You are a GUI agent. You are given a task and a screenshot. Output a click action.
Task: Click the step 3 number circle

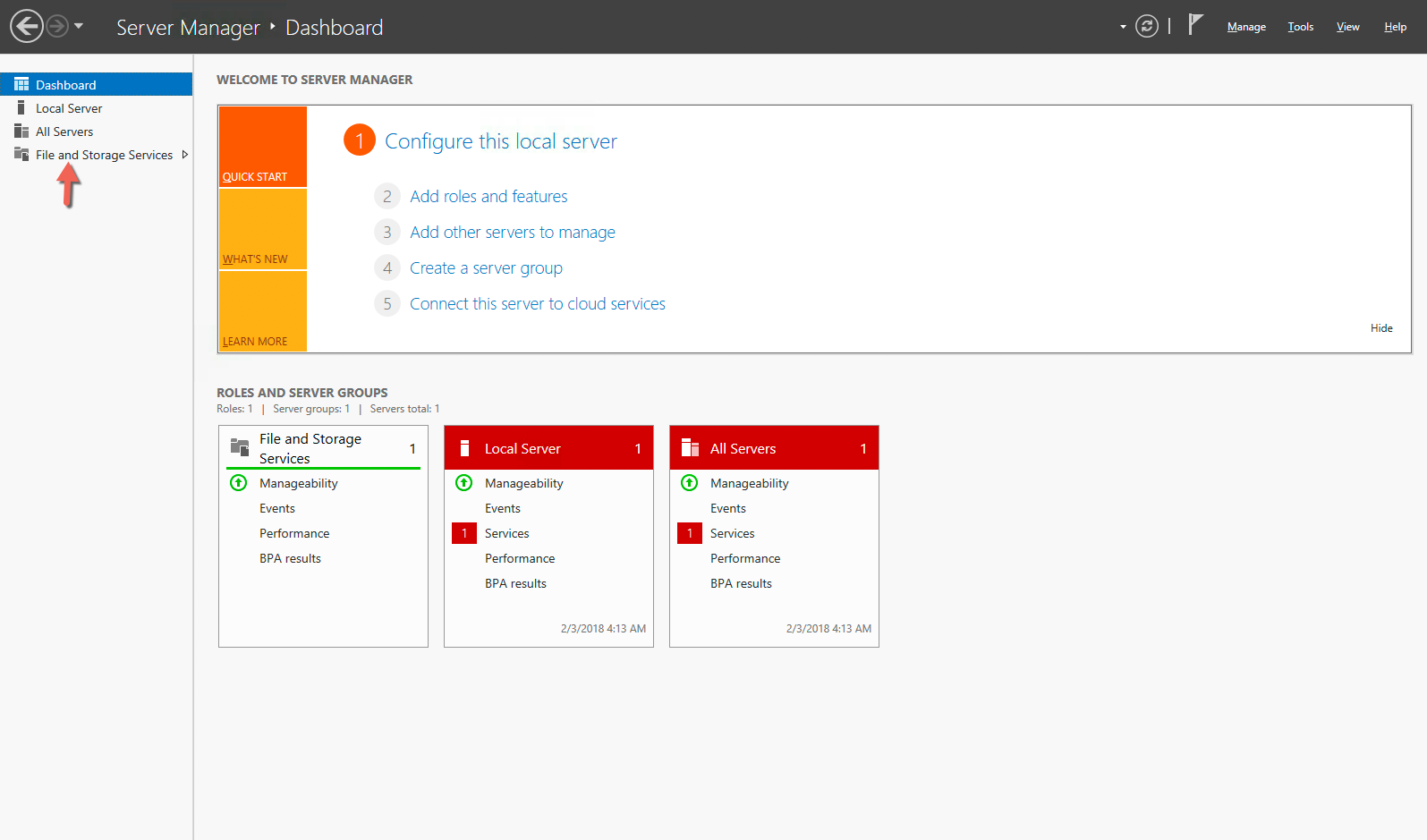[387, 232]
